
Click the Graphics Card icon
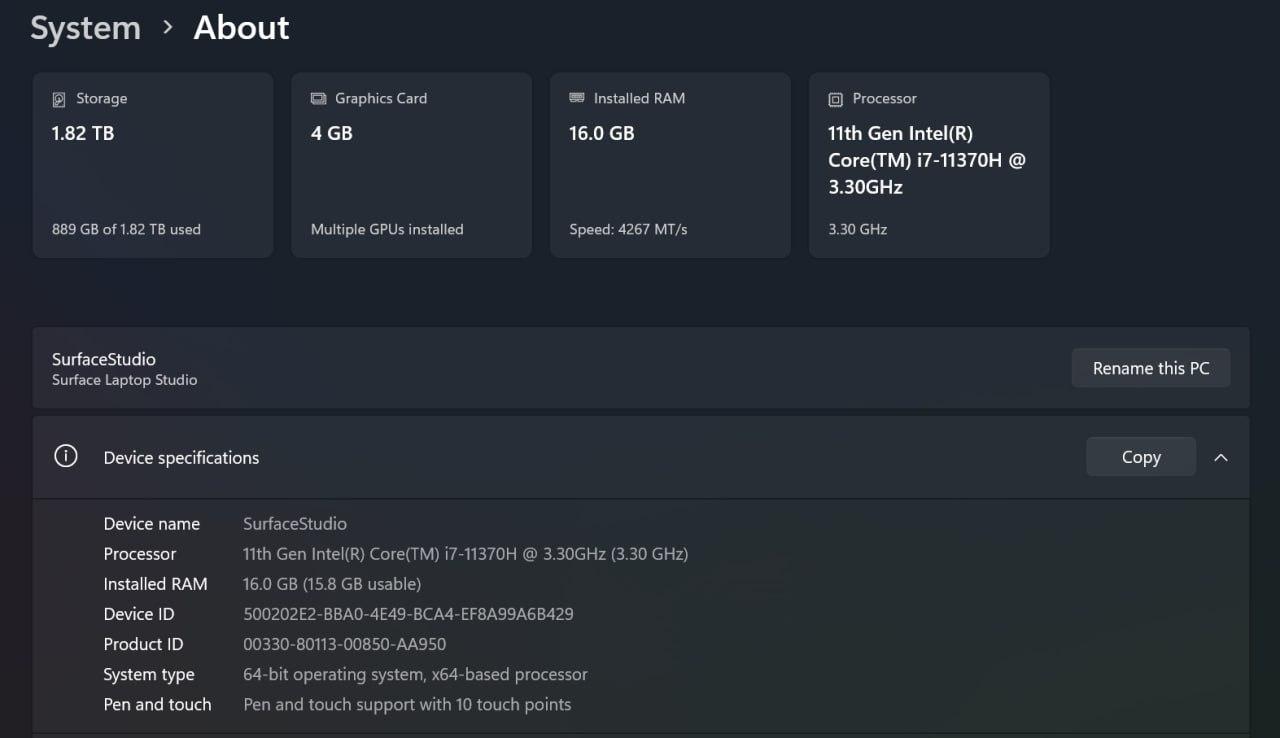(318, 99)
